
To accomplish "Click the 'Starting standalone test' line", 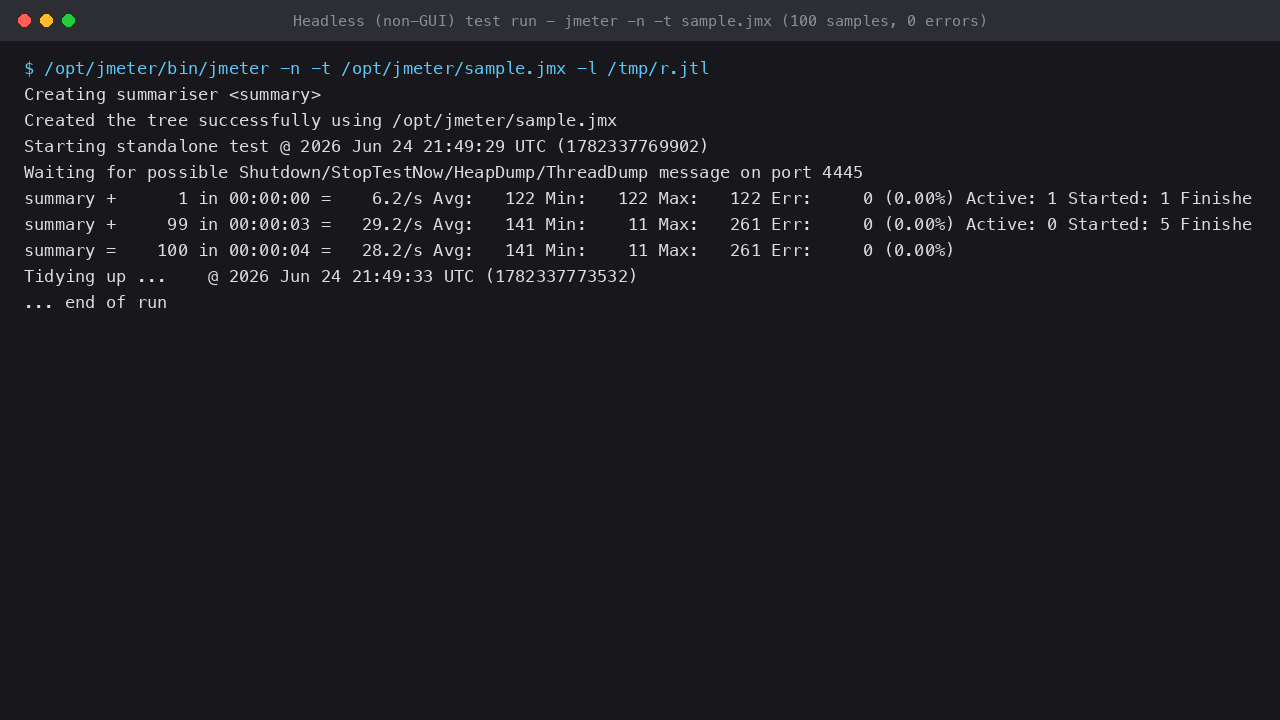I will pos(367,146).
